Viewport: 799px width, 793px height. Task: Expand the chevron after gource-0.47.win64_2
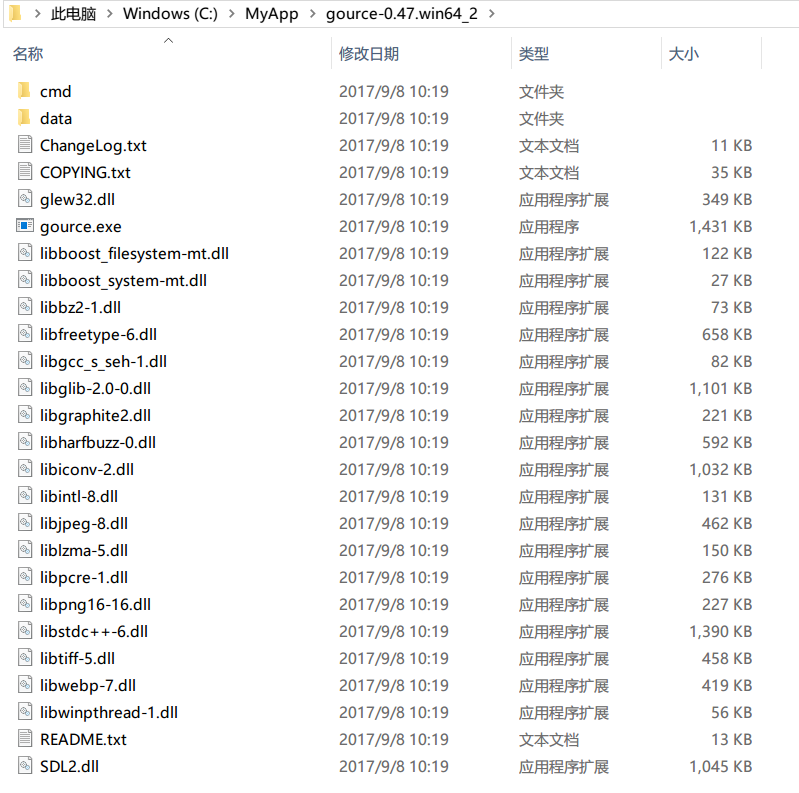(x=491, y=14)
